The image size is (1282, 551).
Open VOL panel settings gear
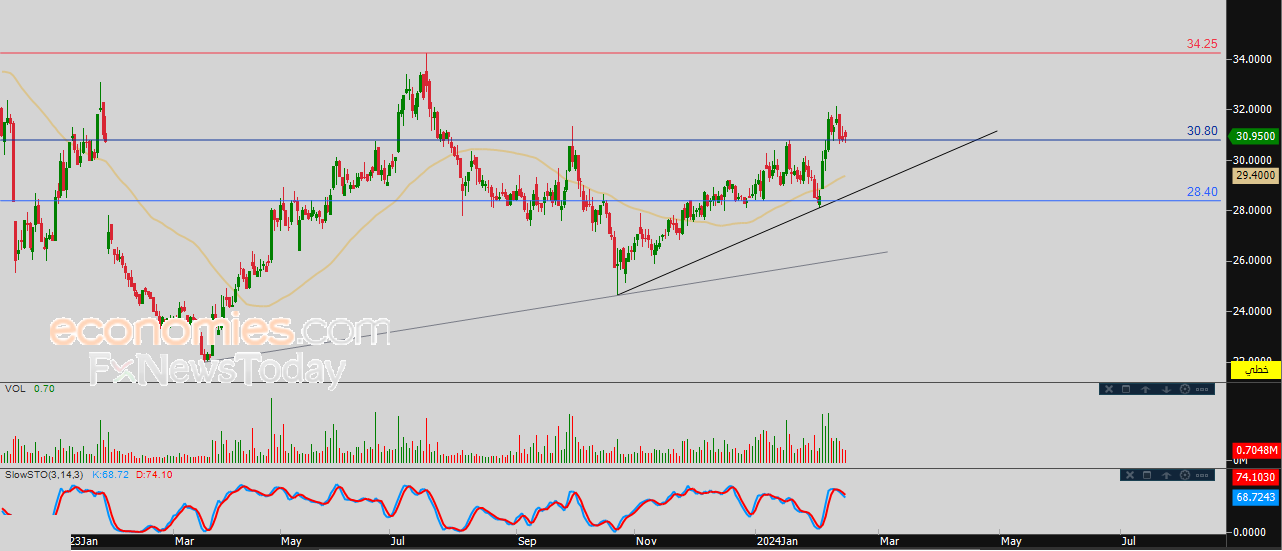(1185, 389)
